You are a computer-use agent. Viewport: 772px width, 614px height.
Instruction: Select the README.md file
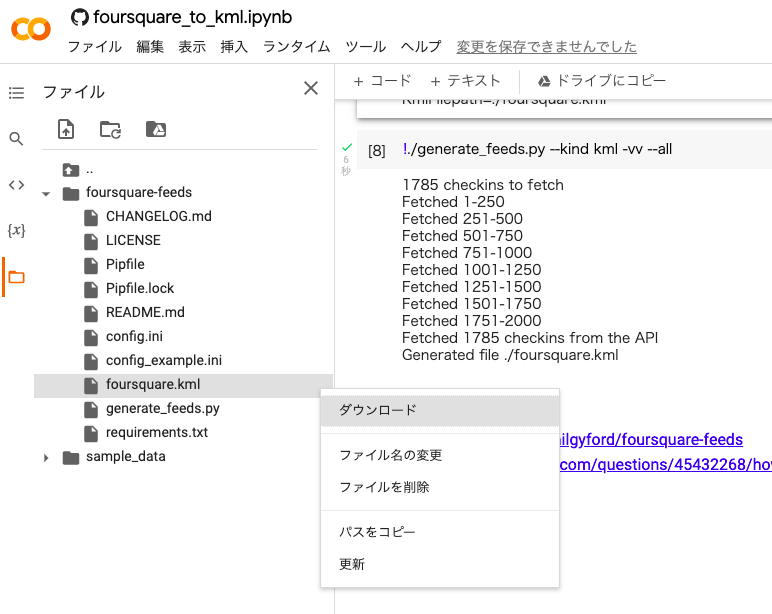[145, 313]
